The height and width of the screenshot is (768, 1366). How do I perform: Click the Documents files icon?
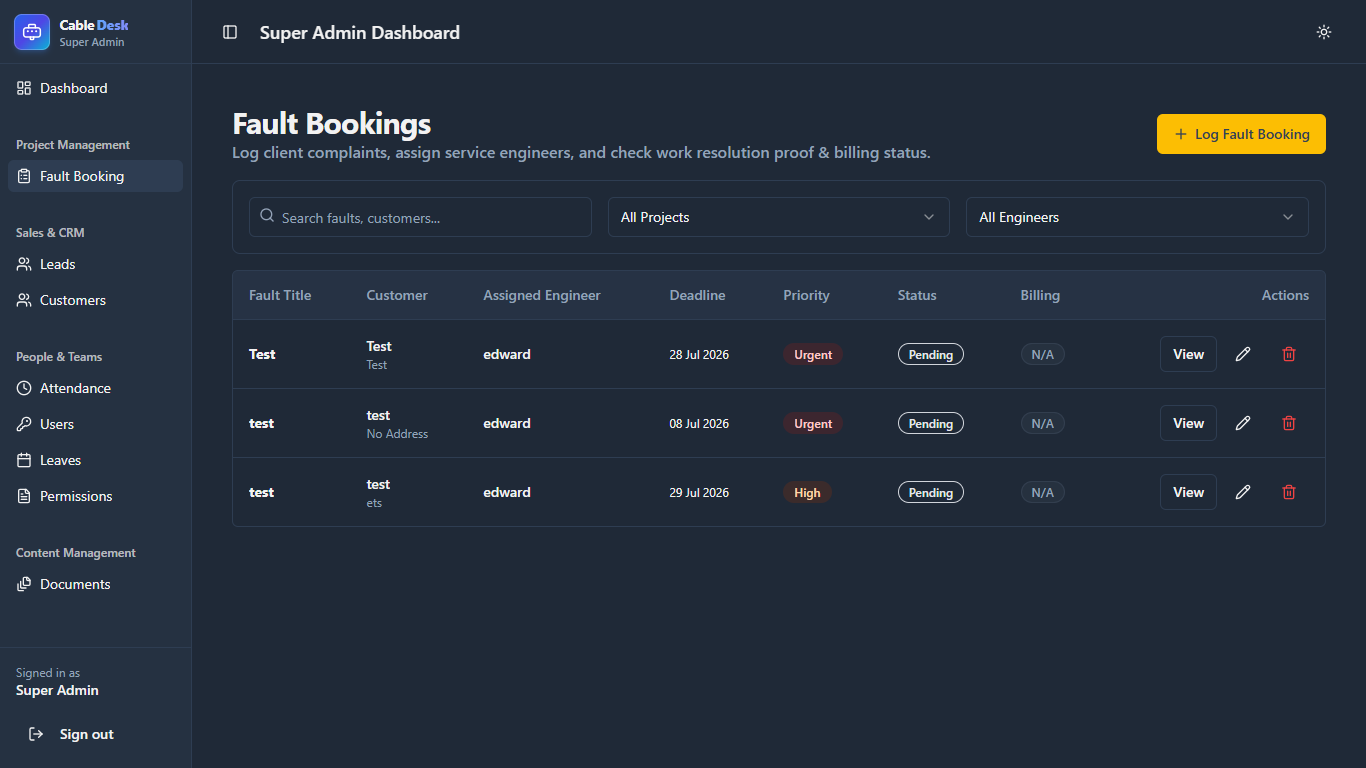[x=24, y=584]
